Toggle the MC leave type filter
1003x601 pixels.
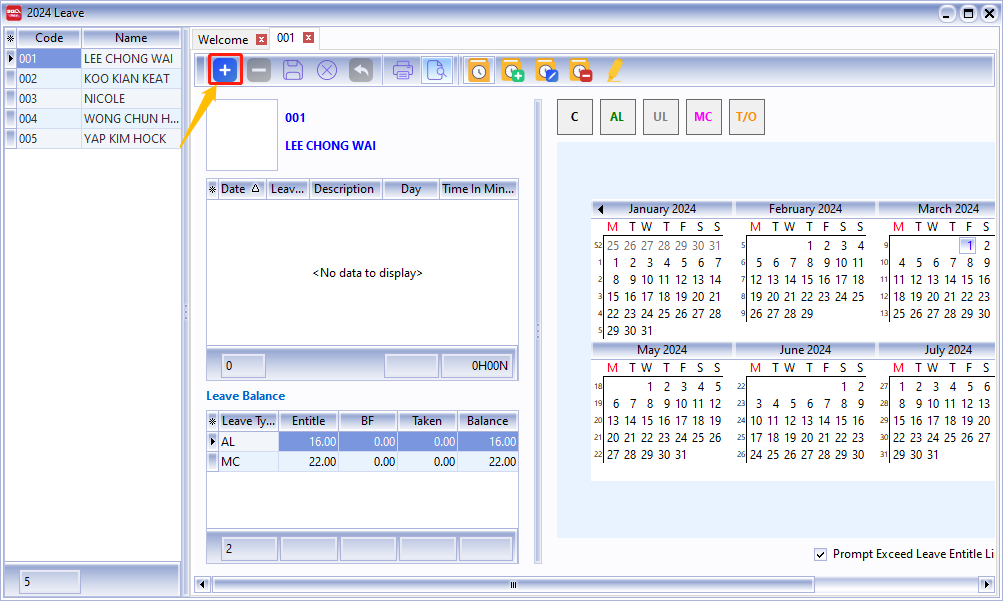click(x=703, y=116)
